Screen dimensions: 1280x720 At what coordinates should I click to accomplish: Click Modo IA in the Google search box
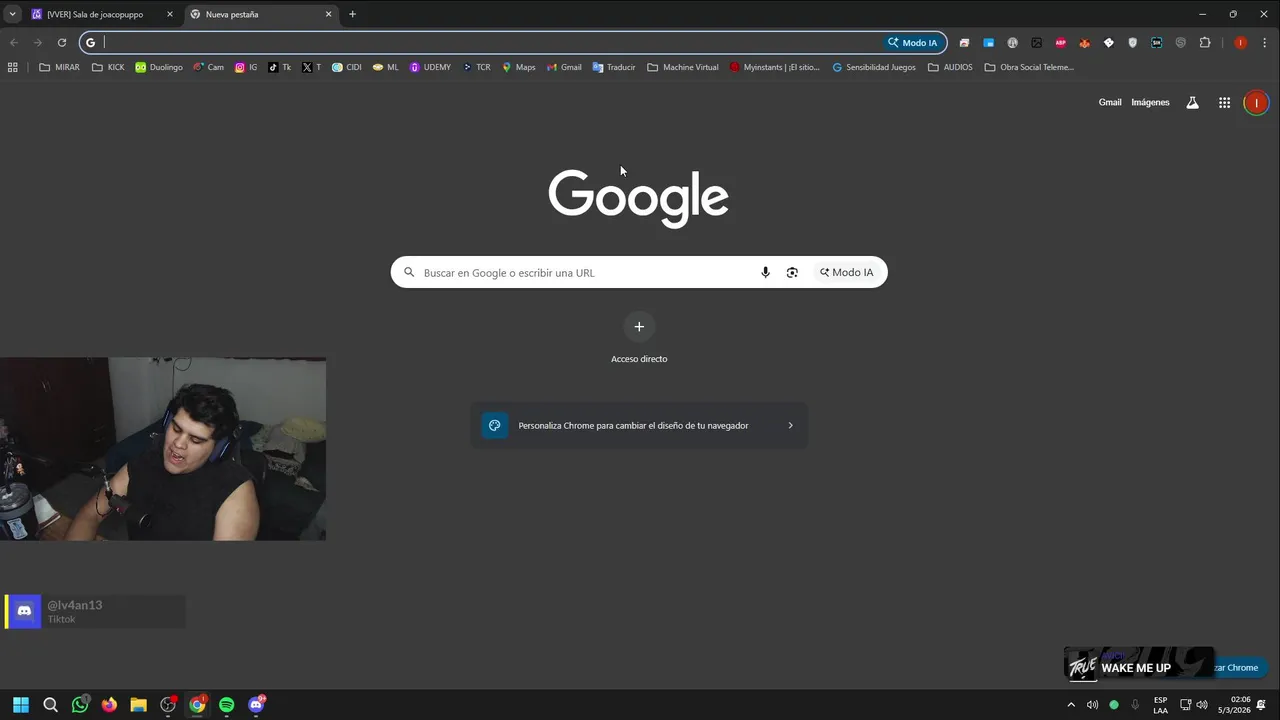pyautogui.click(x=846, y=272)
